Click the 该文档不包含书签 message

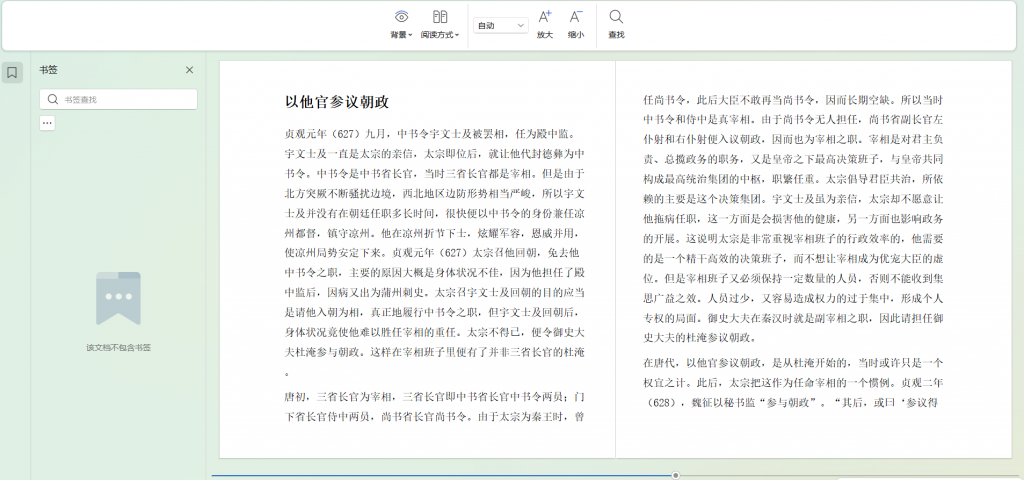click(118, 347)
